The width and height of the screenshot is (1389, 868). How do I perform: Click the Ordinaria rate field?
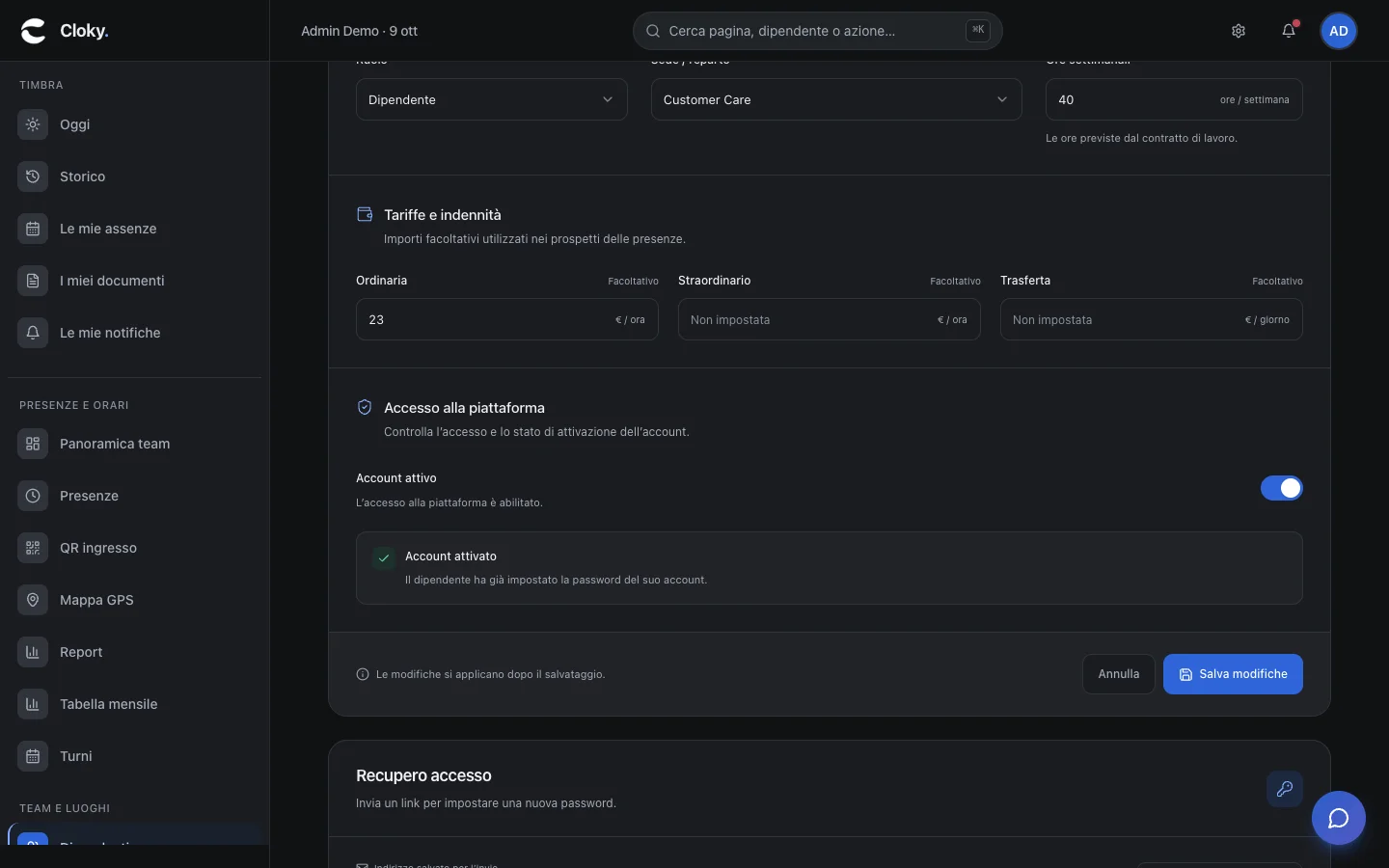click(x=507, y=319)
